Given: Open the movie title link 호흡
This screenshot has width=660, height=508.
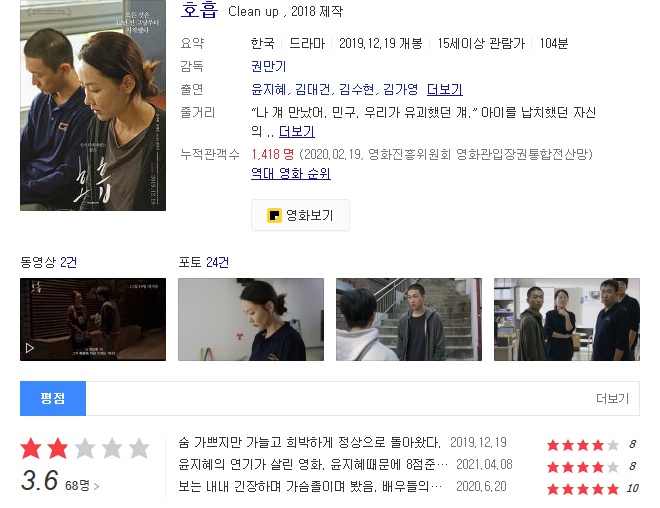Looking at the screenshot, I should point(199,10).
